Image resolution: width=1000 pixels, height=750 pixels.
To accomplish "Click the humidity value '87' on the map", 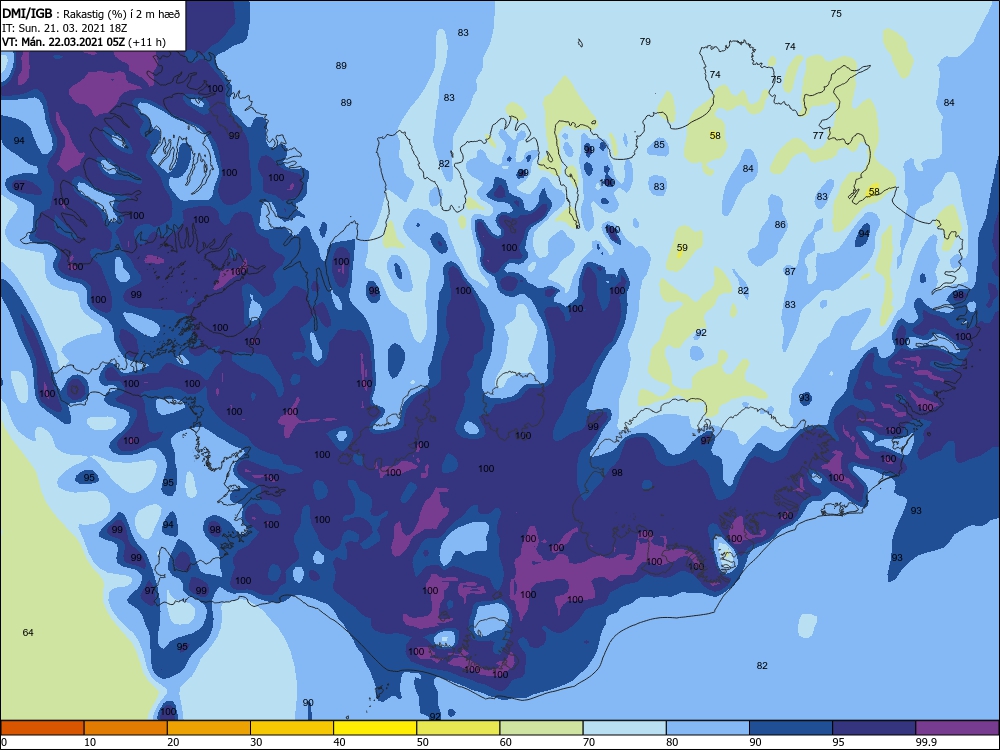I will point(790,272).
